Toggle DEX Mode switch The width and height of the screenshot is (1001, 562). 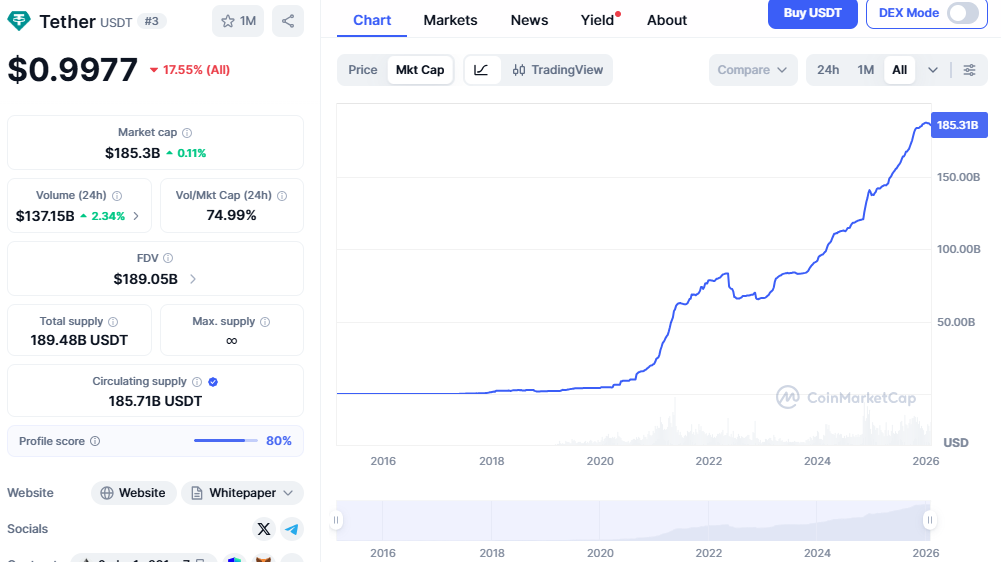[963, 13]
